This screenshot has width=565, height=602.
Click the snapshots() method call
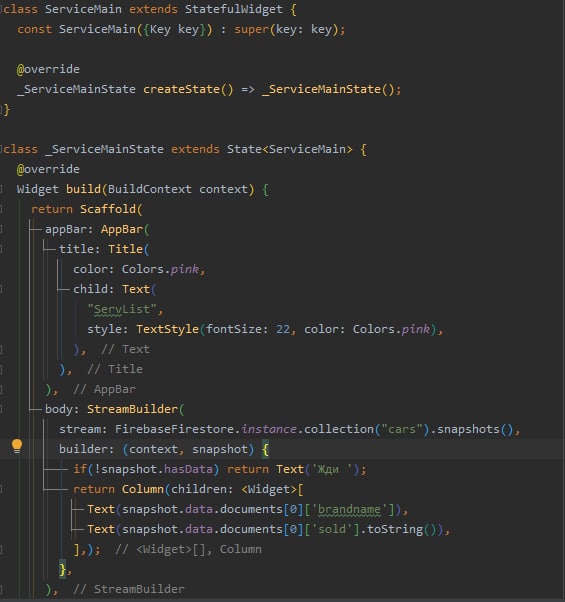[475, 429]
